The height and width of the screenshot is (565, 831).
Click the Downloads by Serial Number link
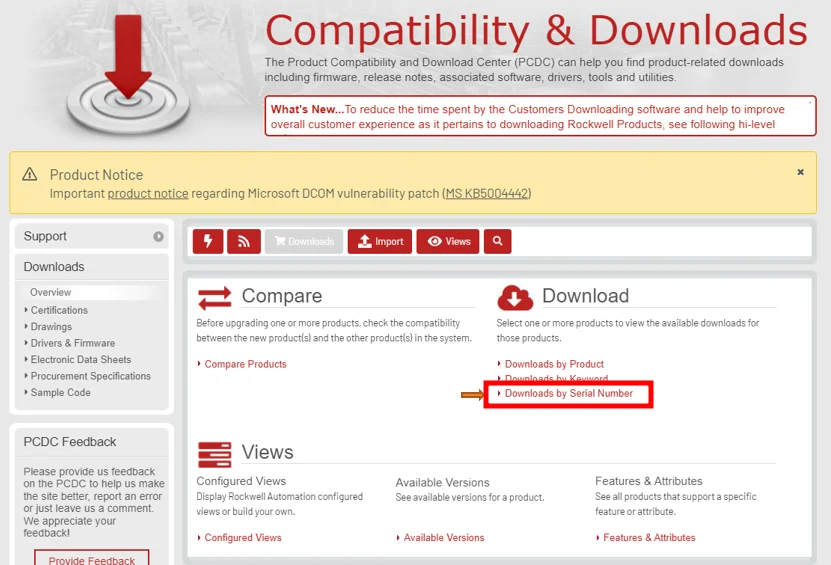(x=569, y=393)
